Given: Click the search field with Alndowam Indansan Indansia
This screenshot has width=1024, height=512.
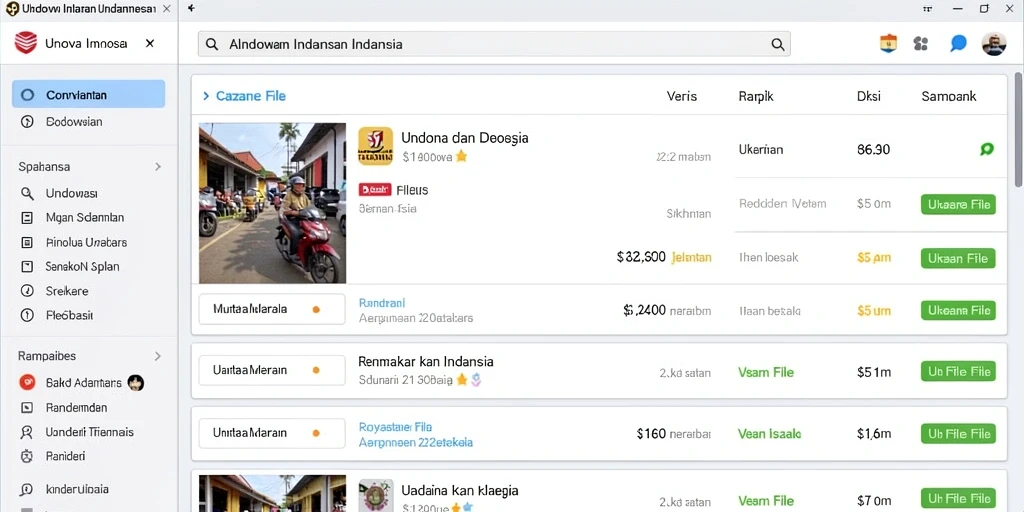Looking at the screenshot, I should (x=494, y=44).
